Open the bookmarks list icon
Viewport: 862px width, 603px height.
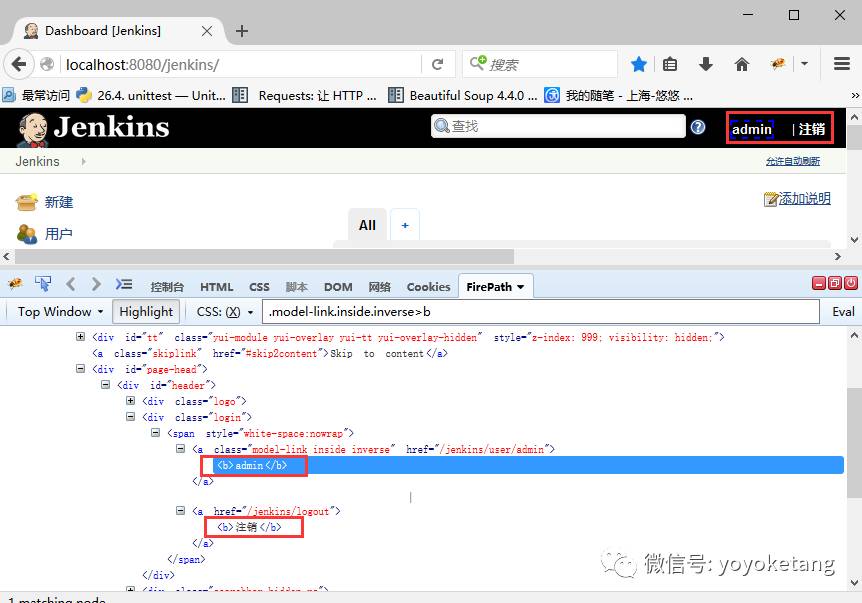670,64
